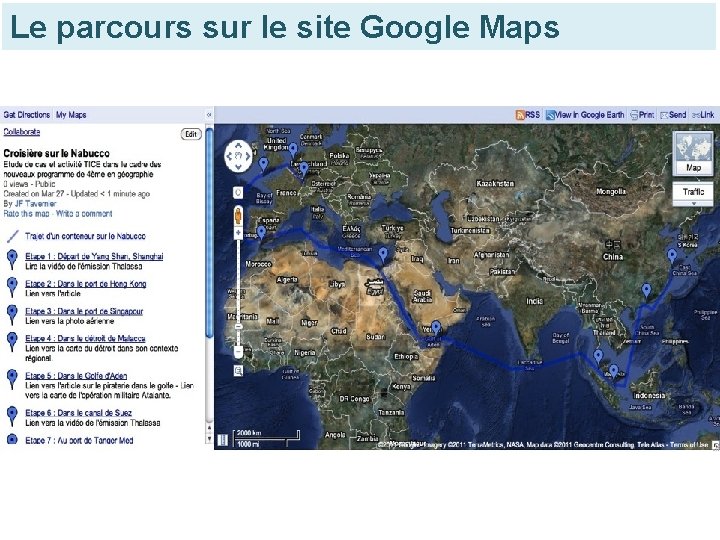Click the Malacca strait map marker
Screen dimensions: 720x540
[598, 356]
